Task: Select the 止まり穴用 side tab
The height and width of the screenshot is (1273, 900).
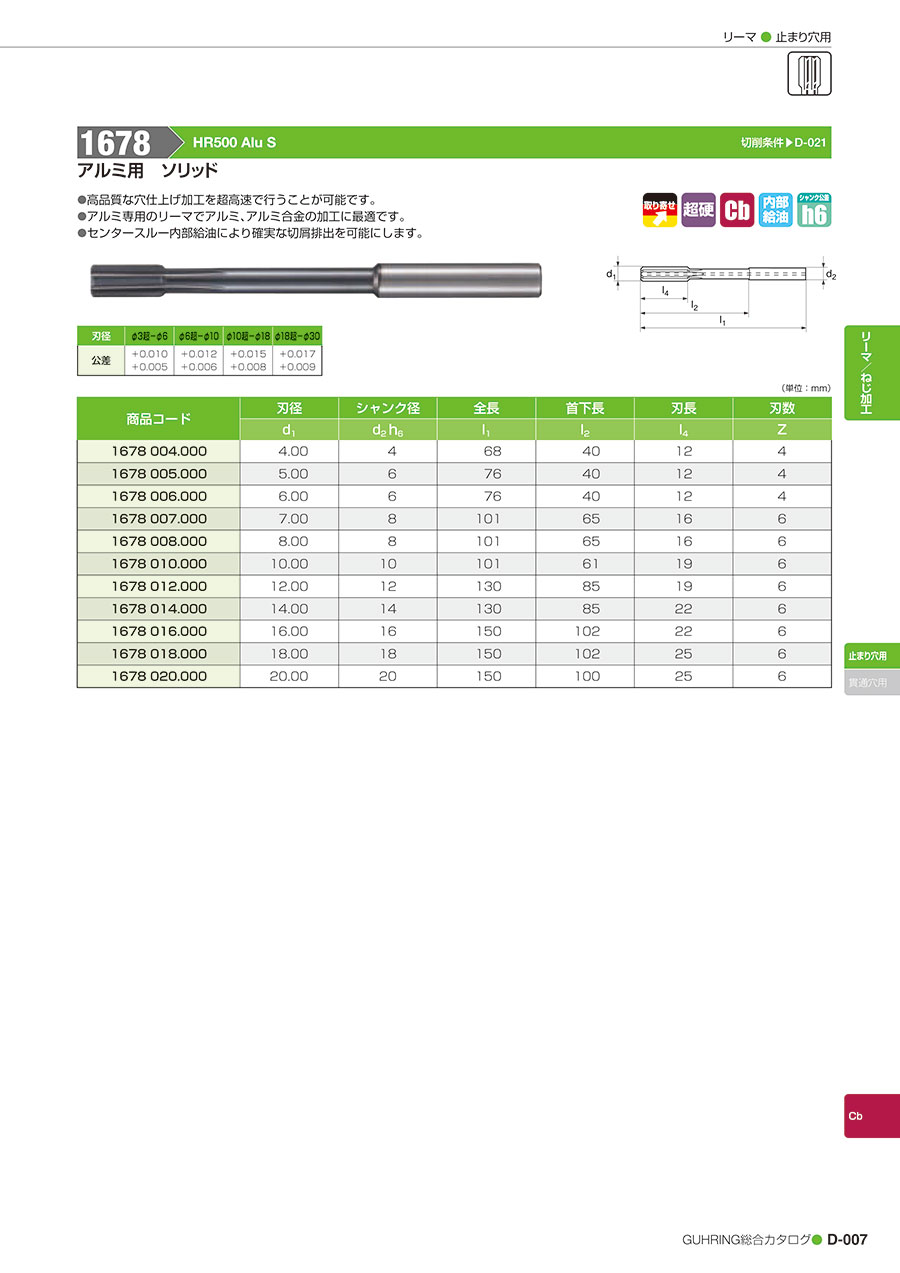Action: point(871,656)
